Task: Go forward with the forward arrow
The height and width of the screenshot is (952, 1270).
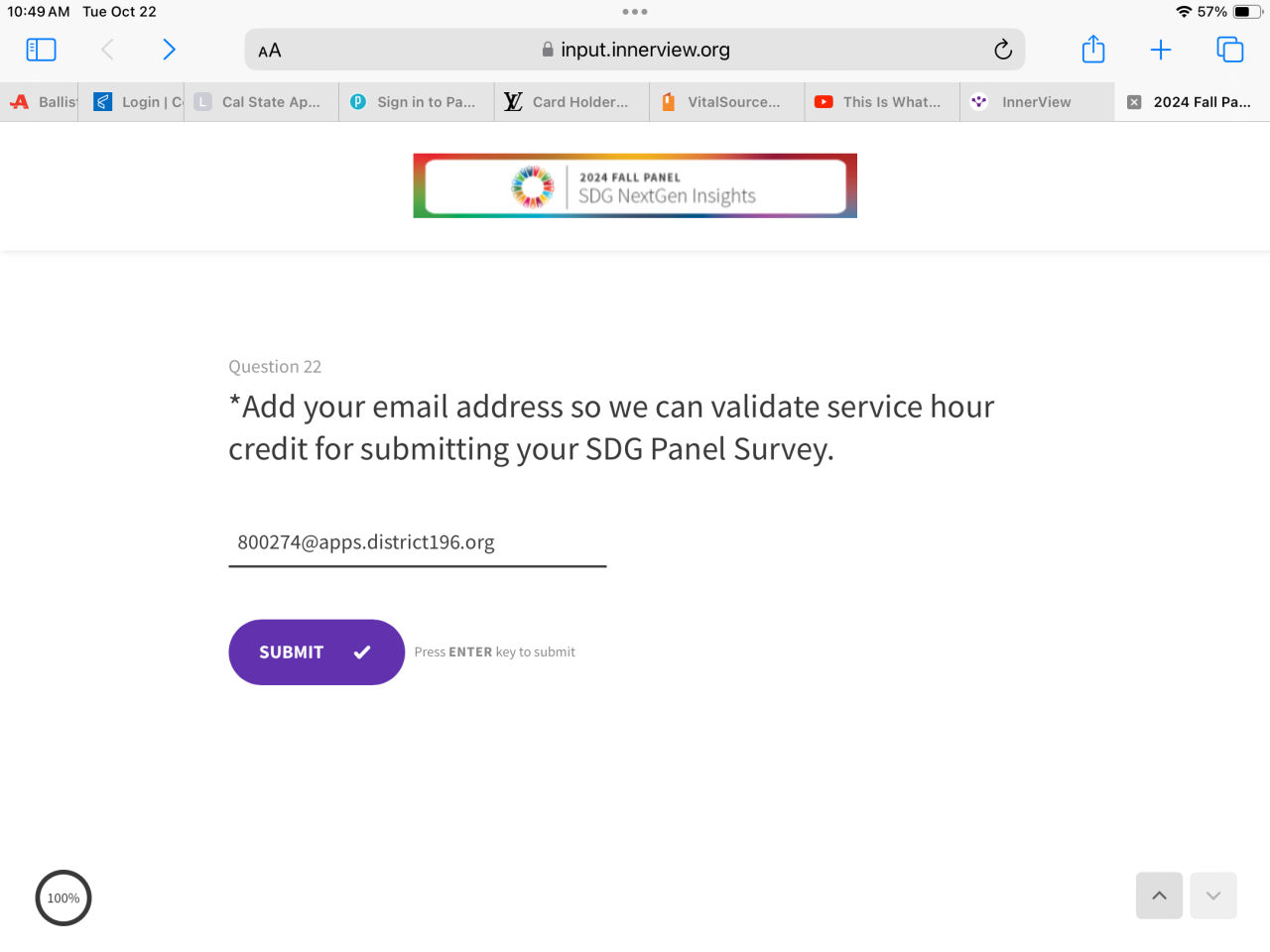Action: [x=169, y=50]
